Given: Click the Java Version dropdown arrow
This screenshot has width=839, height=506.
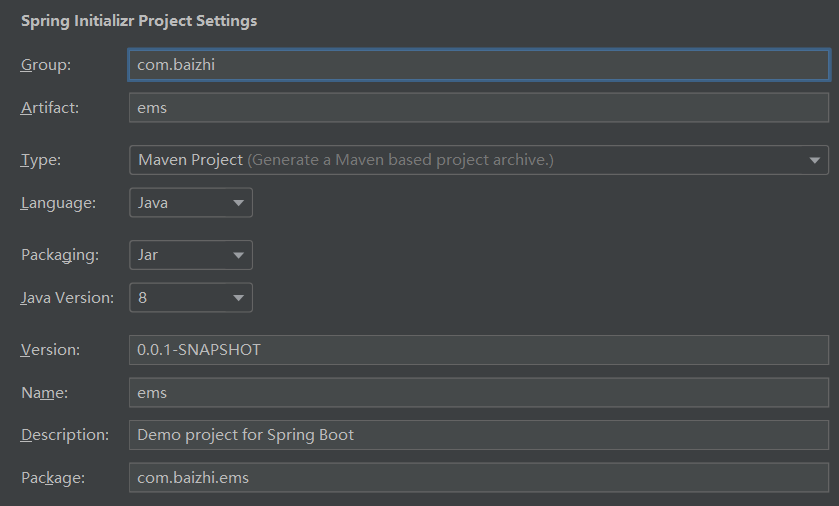Looking at the screenshot, I should tap(238, 298).
